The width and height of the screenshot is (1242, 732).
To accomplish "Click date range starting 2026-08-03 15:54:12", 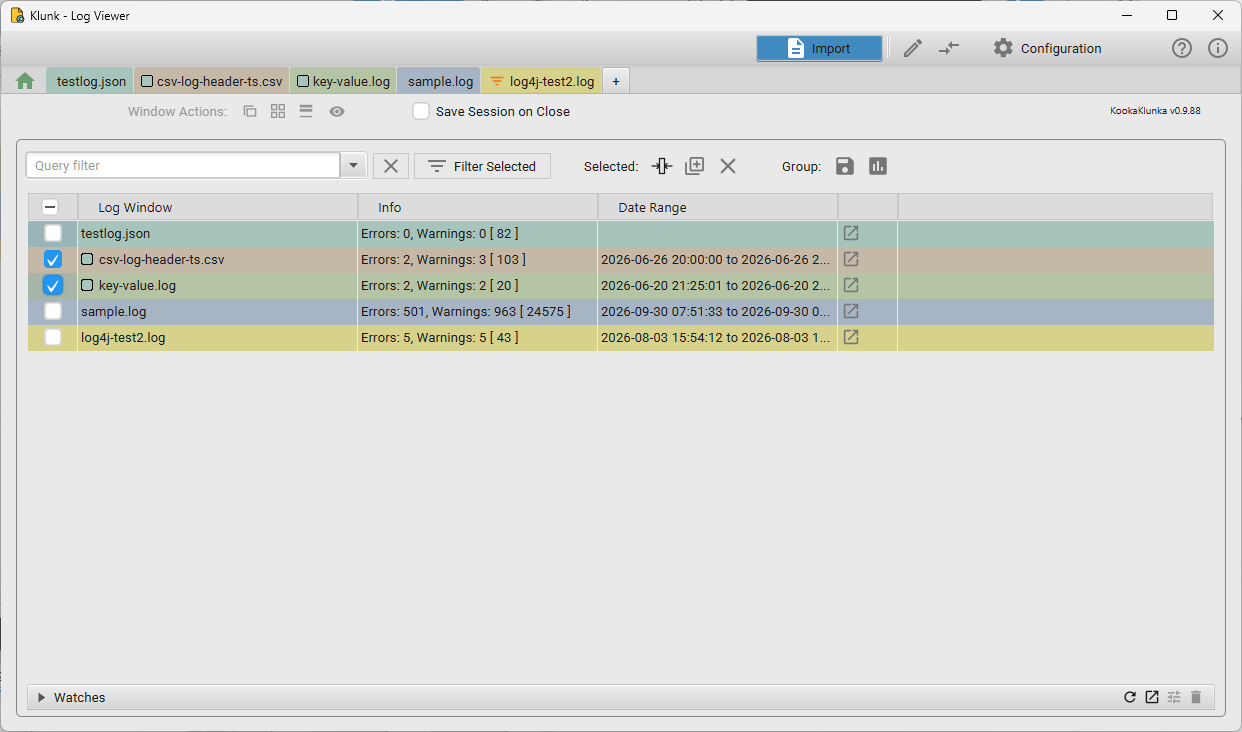I will tap(716, 337).
